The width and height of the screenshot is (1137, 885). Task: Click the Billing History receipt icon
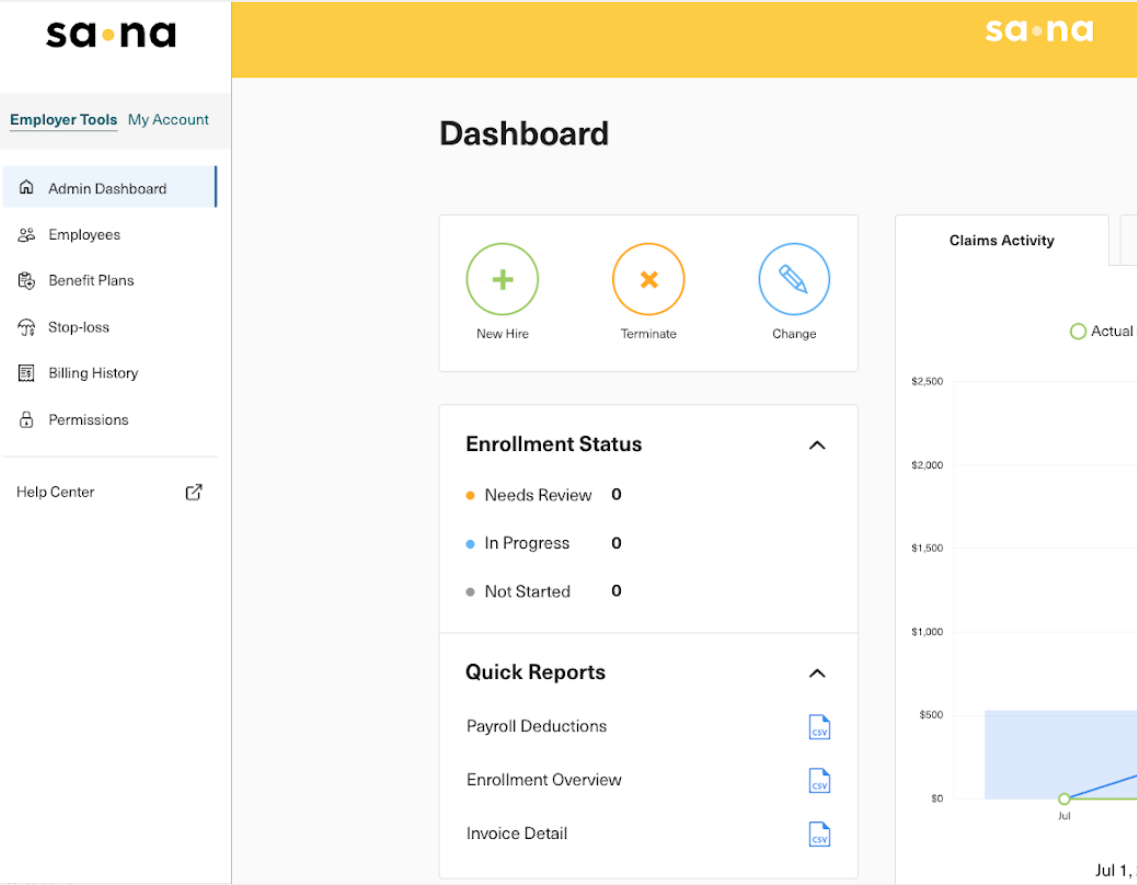[x=26, y=373]
